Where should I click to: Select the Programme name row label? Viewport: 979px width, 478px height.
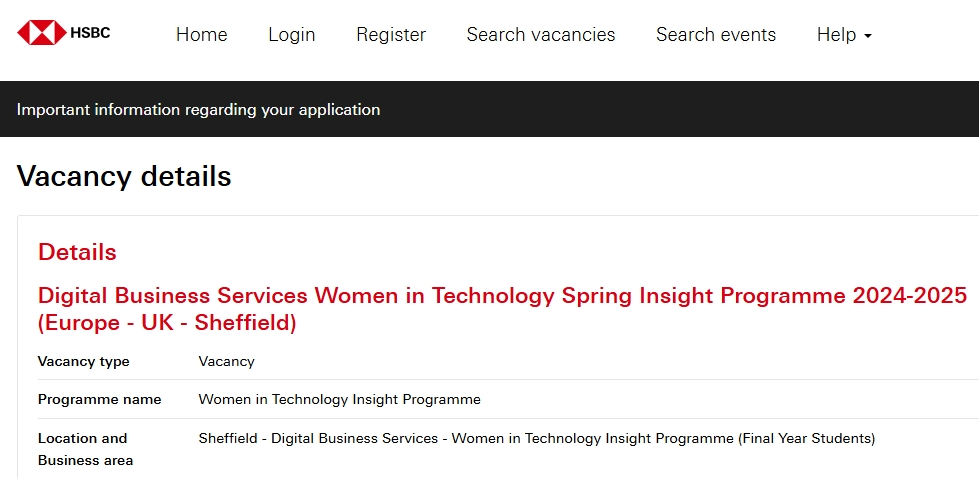point(99,399)
